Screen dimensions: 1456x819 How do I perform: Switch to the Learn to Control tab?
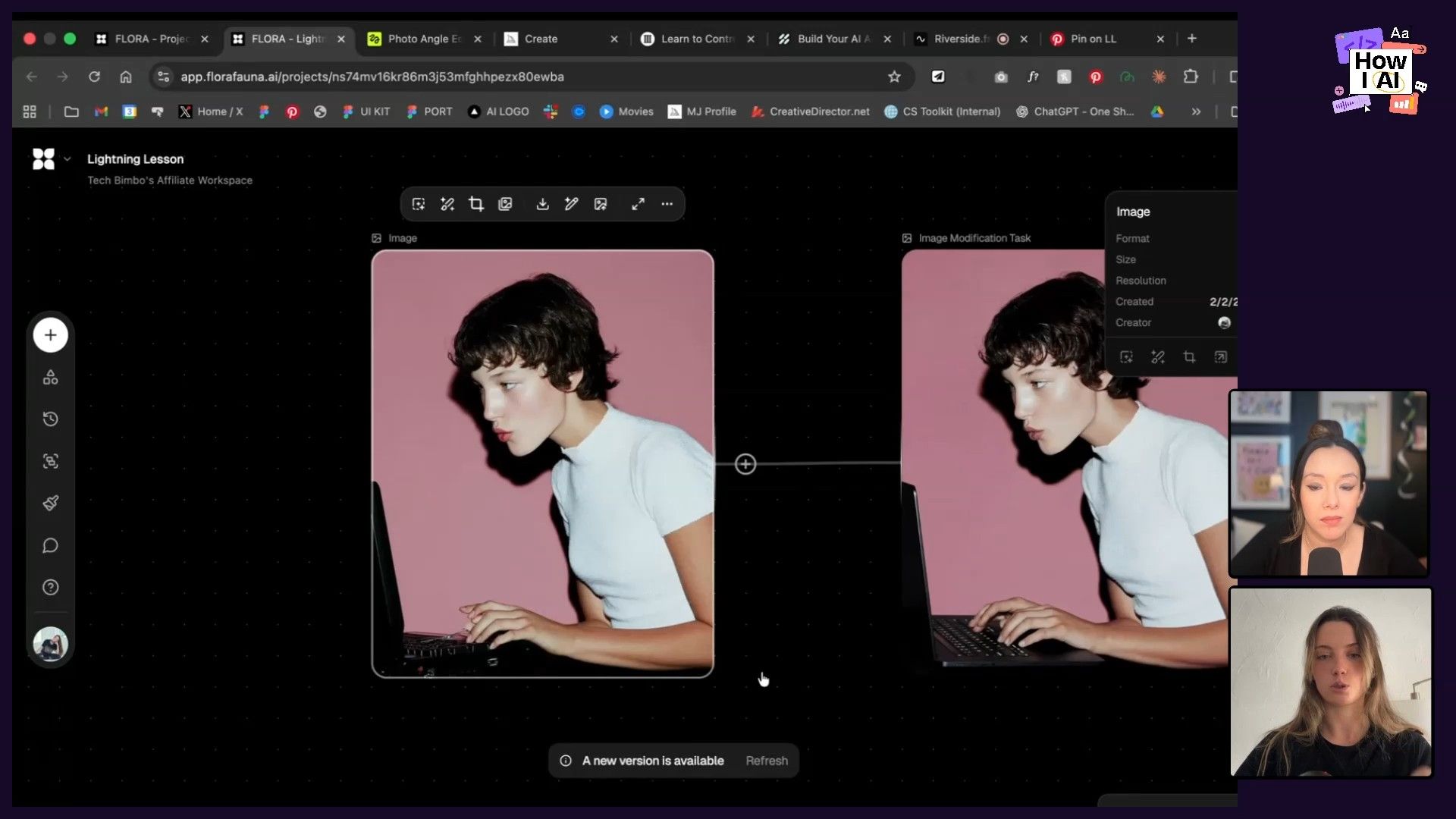click(x=697, y=39)
